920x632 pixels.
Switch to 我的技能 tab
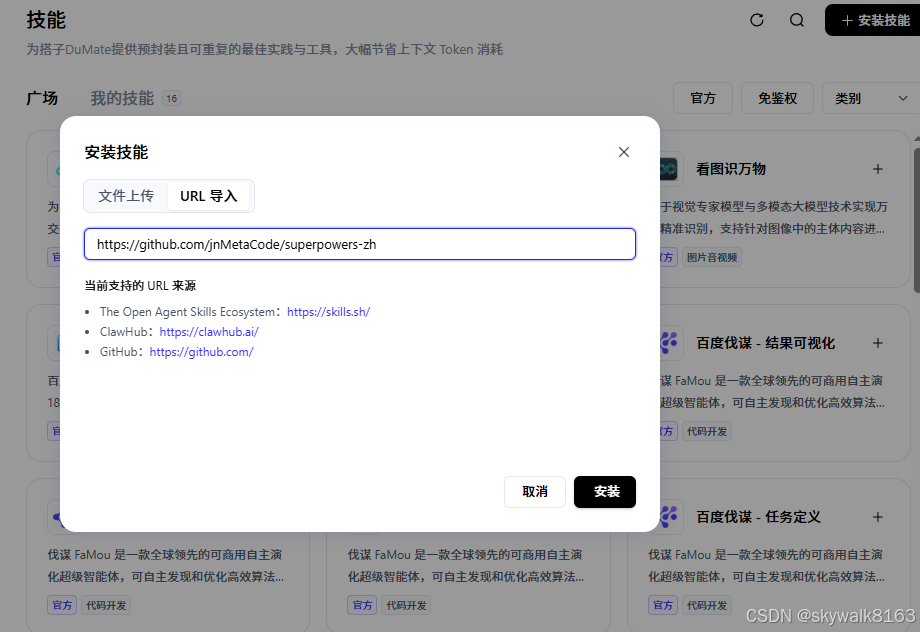tap(122, 98)
